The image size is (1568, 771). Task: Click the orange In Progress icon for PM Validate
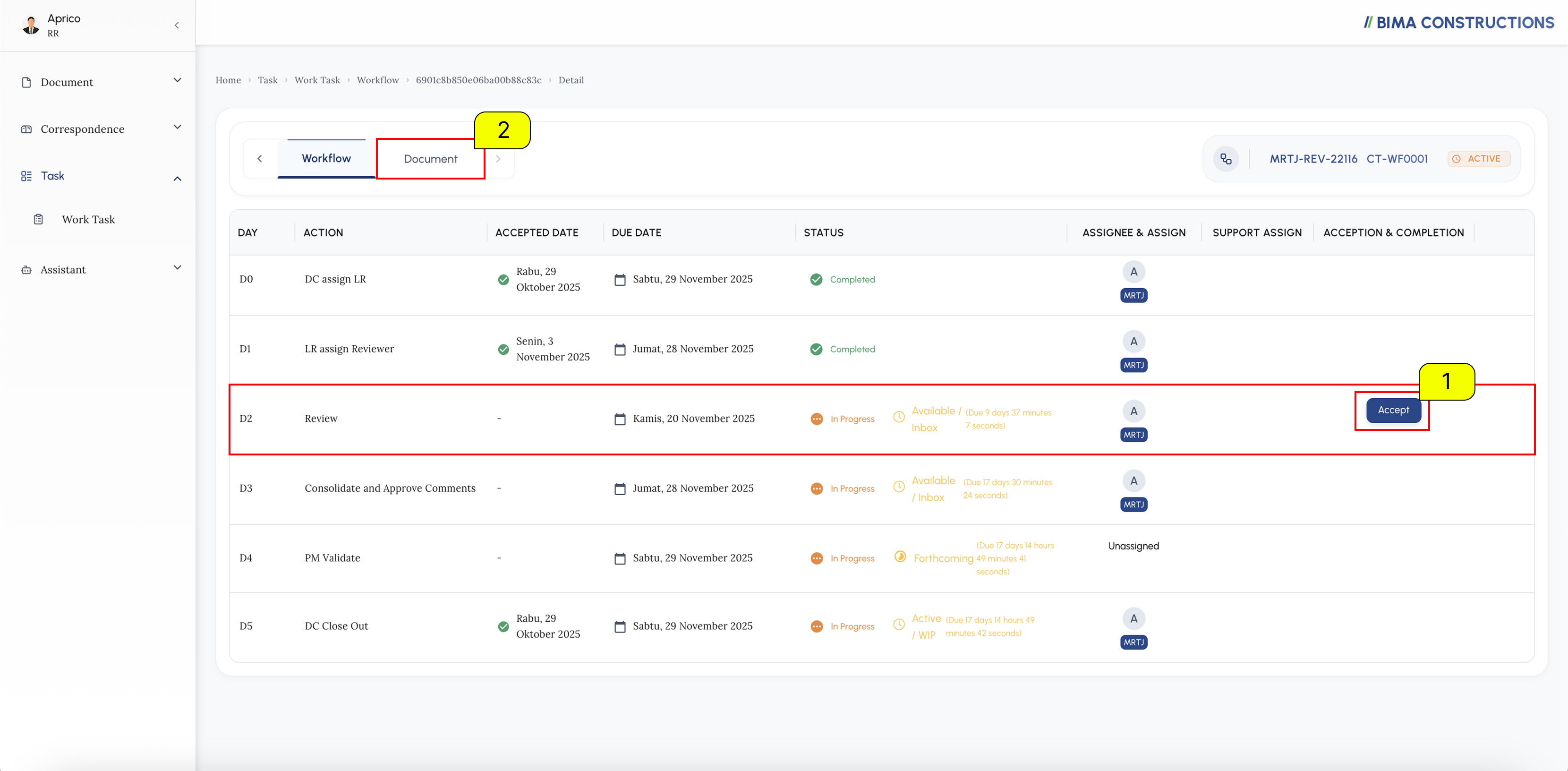[817, 558]
